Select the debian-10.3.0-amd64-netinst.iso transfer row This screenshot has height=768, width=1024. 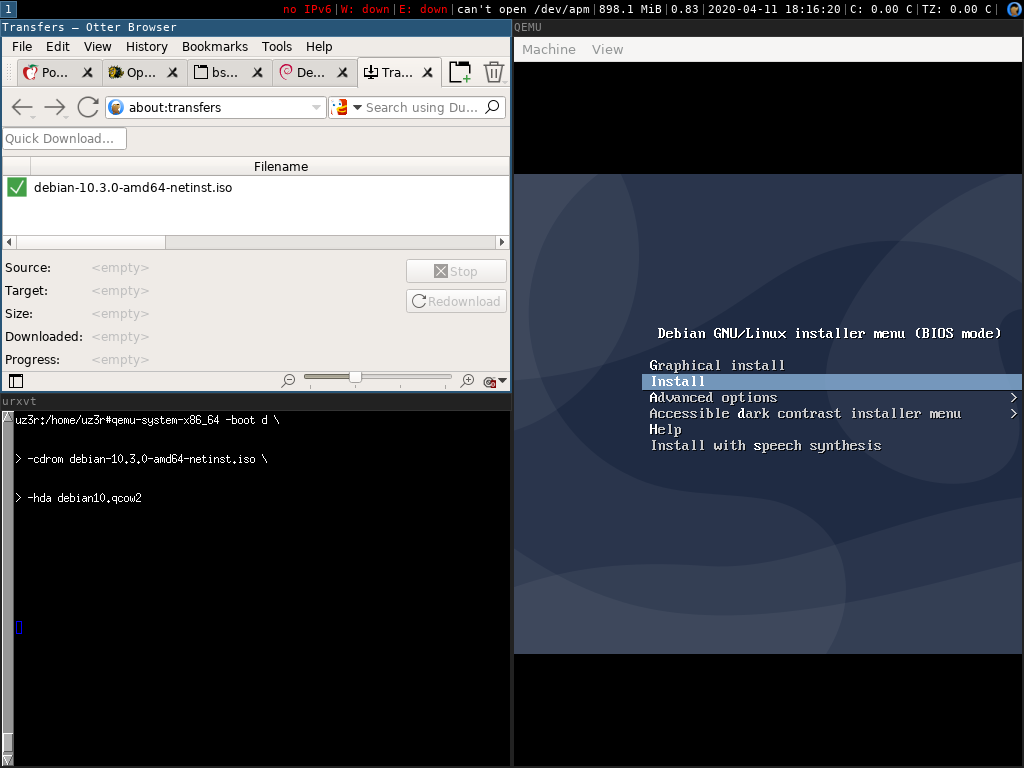256,187
